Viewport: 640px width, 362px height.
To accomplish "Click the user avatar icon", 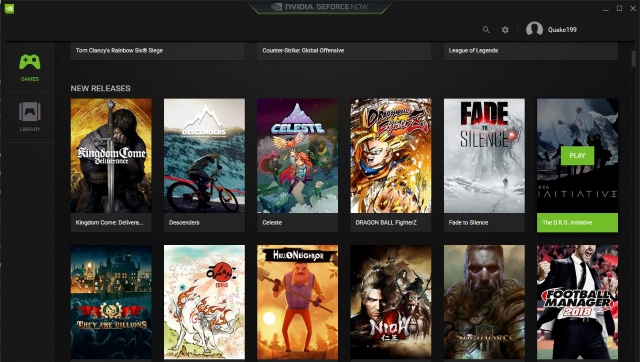I will coord(534,29).
